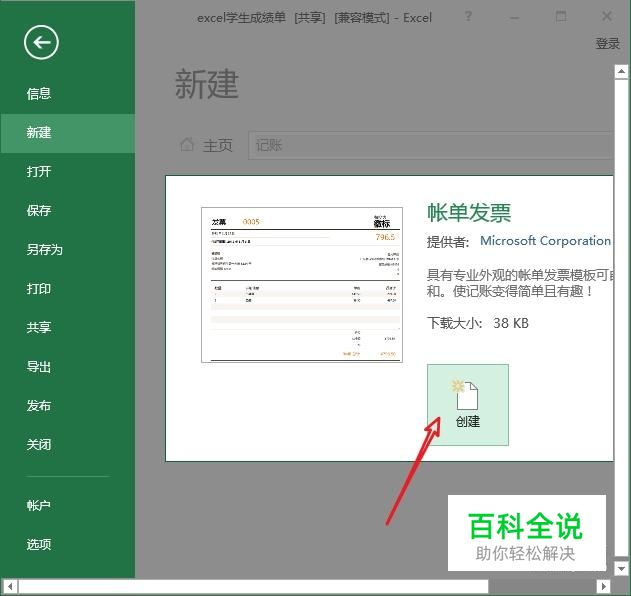This screenshot has height=596, width=631.
Task: Click the 帐单发票 template preview thumbnail
Action: click(302, 285)
